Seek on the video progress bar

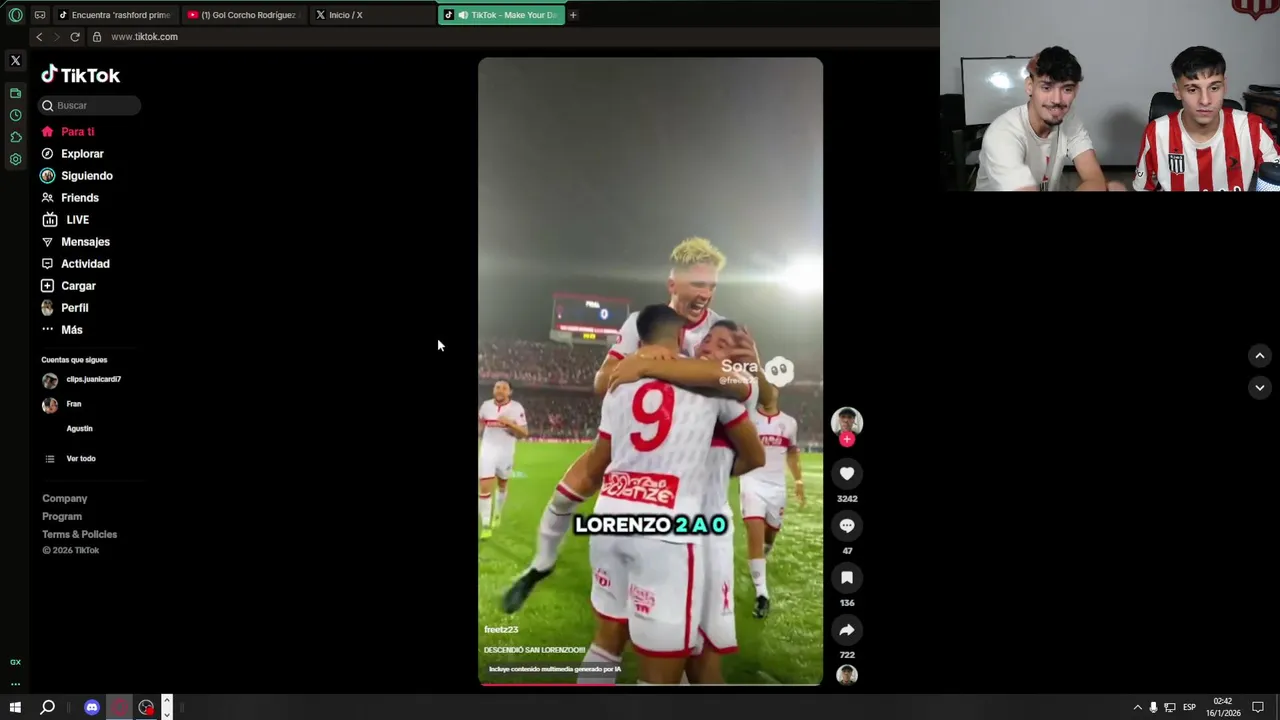coord(650,684)
